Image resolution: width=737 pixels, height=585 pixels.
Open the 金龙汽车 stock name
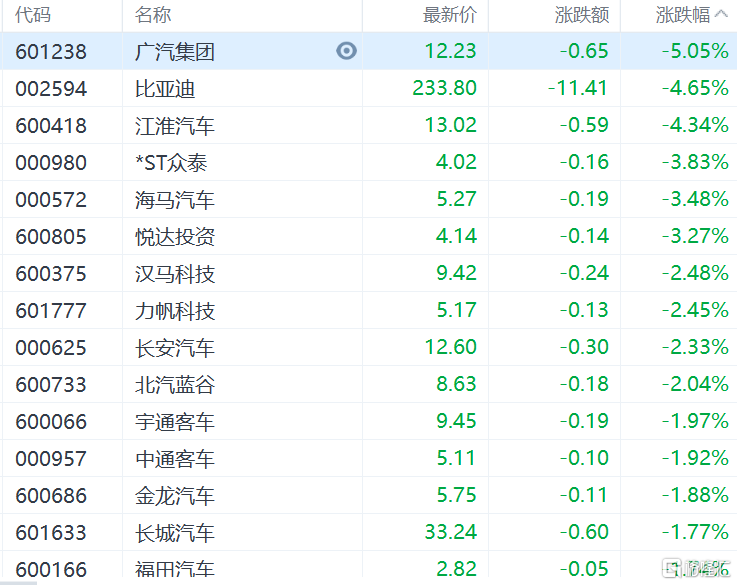(x=175, y=496)
